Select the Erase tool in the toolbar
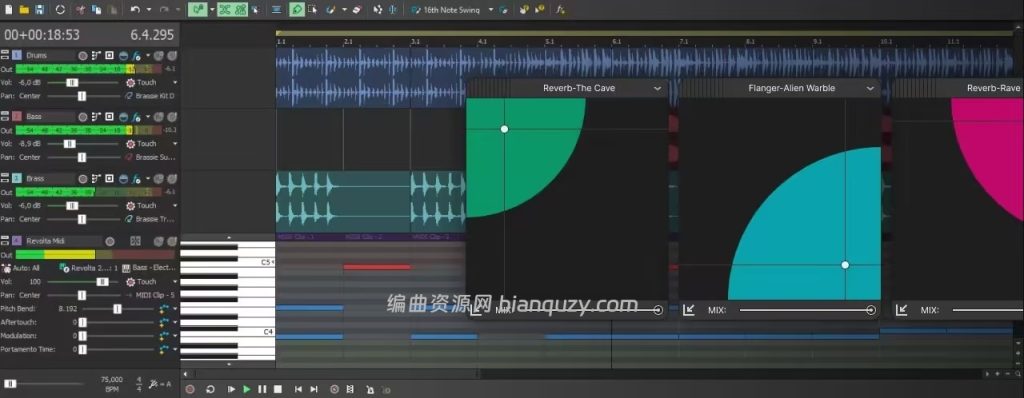 [x=356, y=10]
